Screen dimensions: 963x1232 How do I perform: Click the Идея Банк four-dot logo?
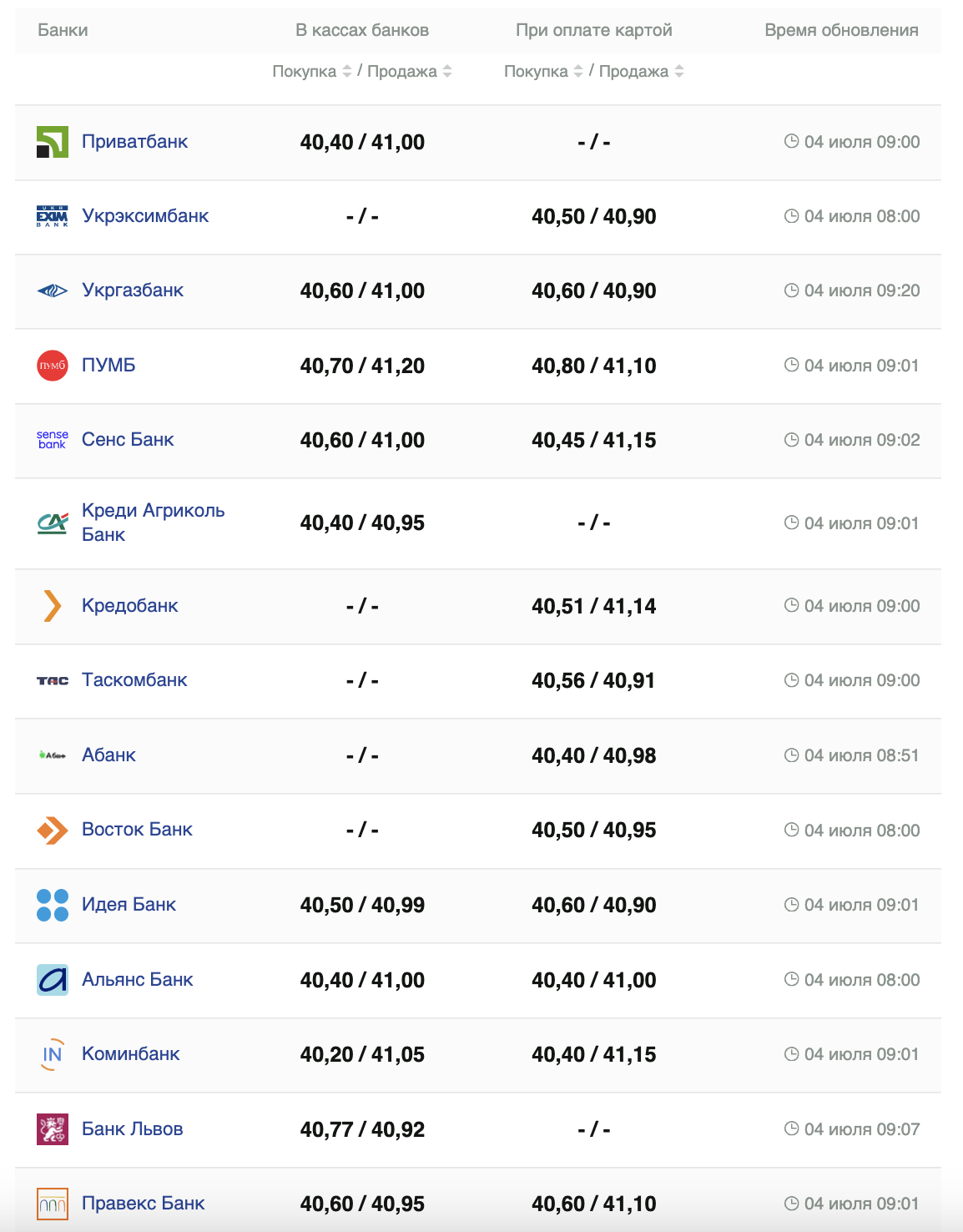pos(53,905)
